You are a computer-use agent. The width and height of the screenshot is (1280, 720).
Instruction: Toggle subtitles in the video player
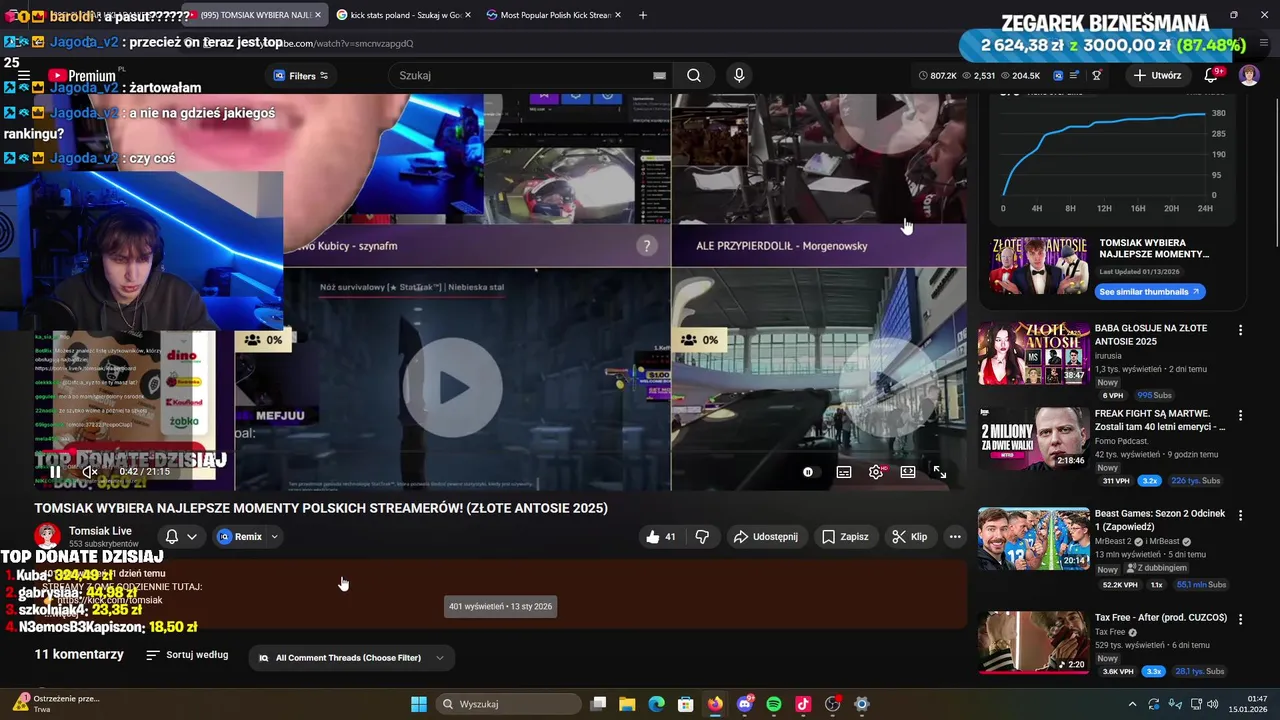844,472
